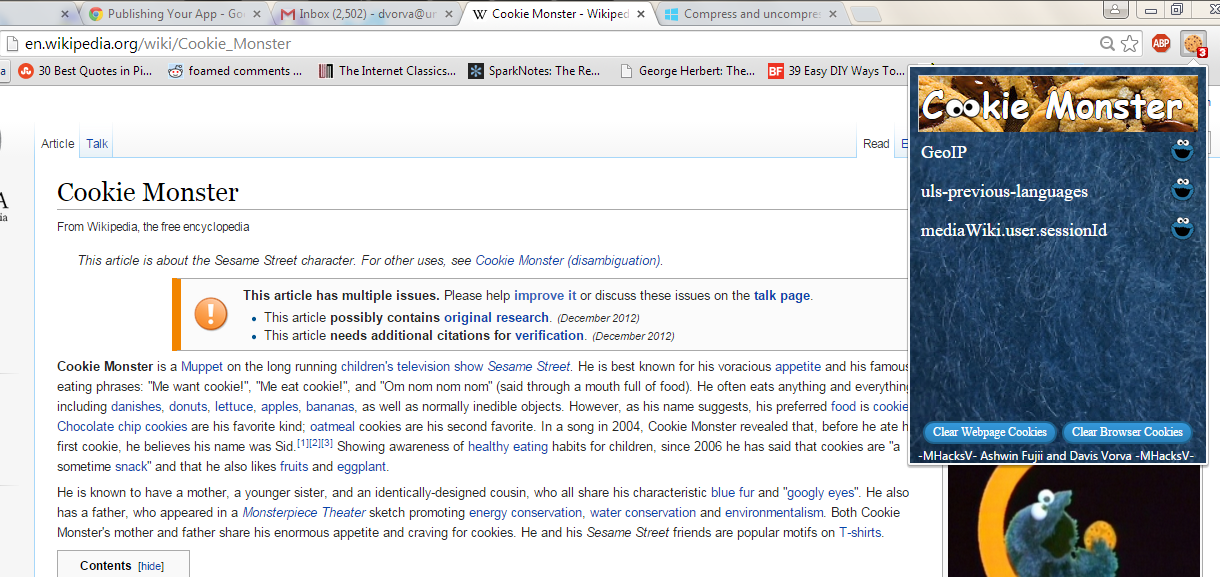Follow the T-shirts link
Viewport: 1220px width, 577px height.
861,532
